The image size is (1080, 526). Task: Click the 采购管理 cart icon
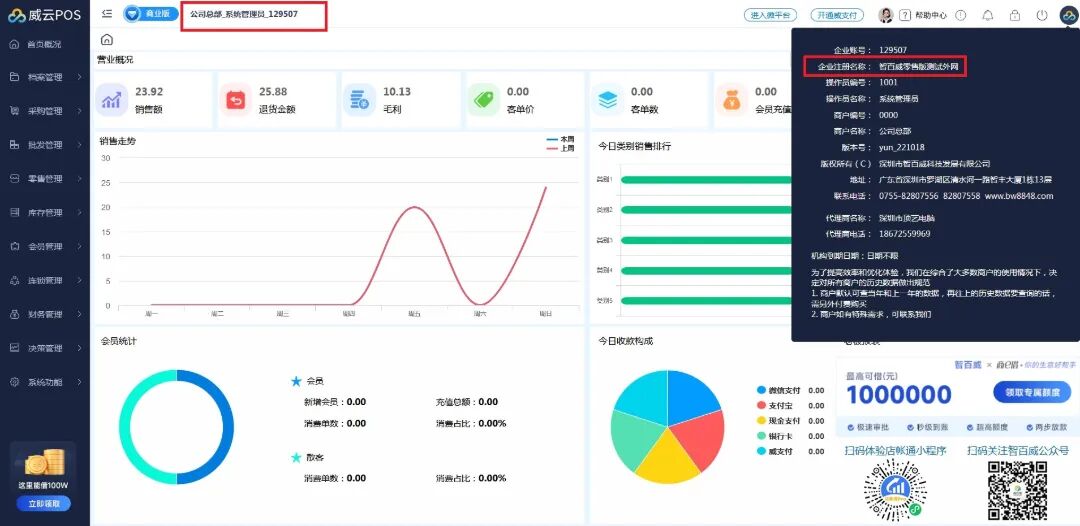pos(14,111)
